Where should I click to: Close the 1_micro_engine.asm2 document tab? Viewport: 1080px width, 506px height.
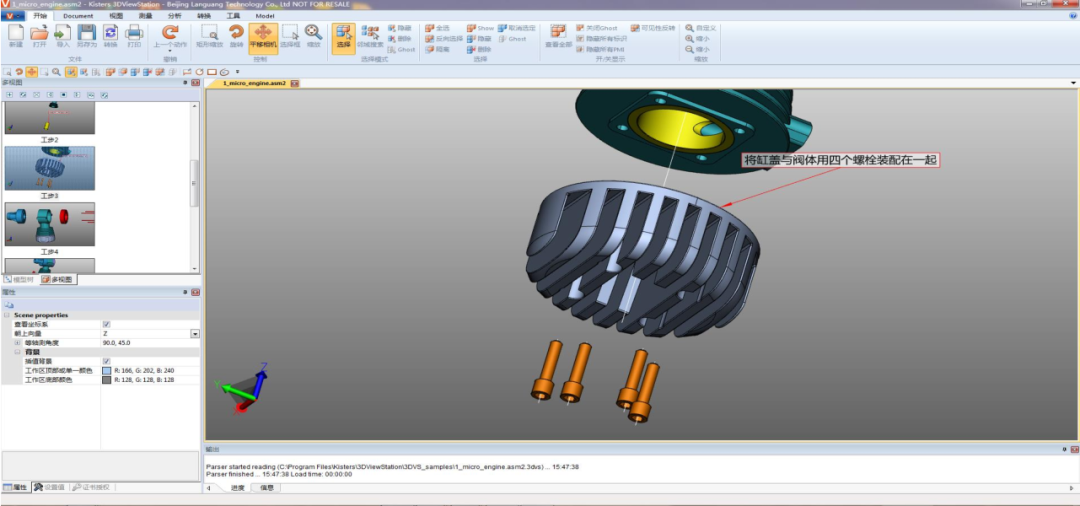coord(295,83)
